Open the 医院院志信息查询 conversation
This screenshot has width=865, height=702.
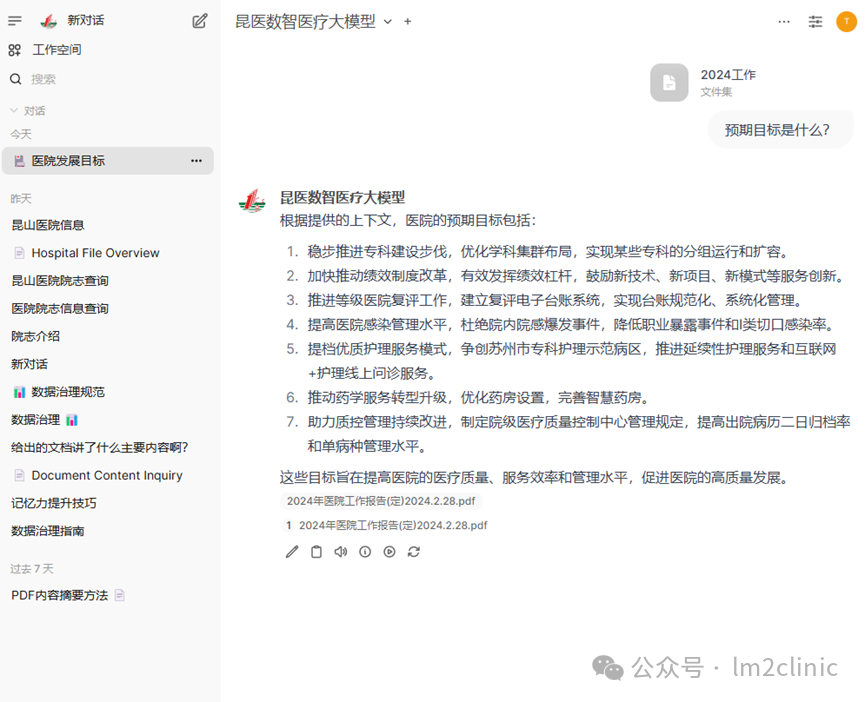click(x=60, y=309)
